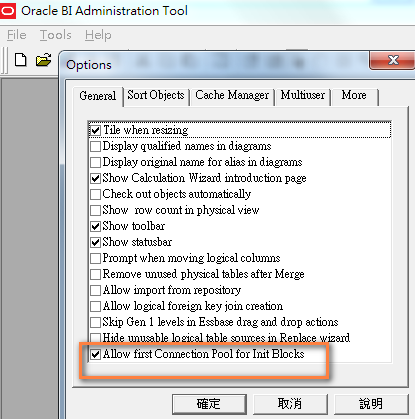Uncheck Show statusbar option
The image size is (415, 419).
(x=95, y=242)
